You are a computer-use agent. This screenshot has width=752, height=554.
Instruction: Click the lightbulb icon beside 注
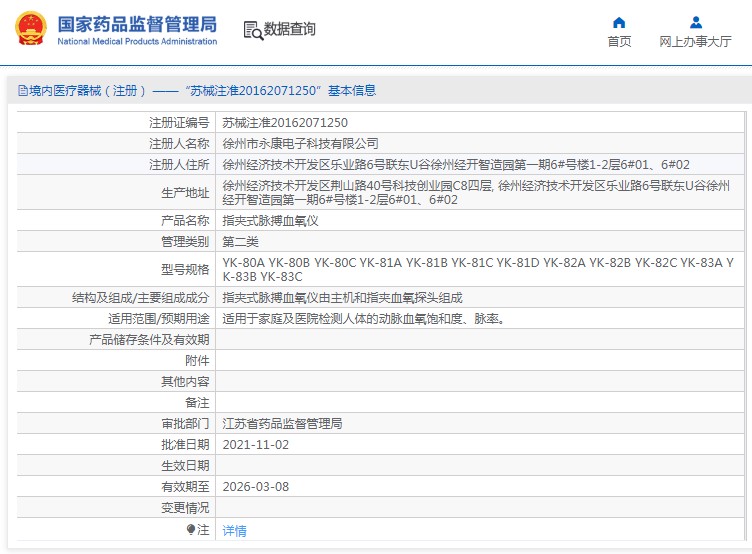190,529
